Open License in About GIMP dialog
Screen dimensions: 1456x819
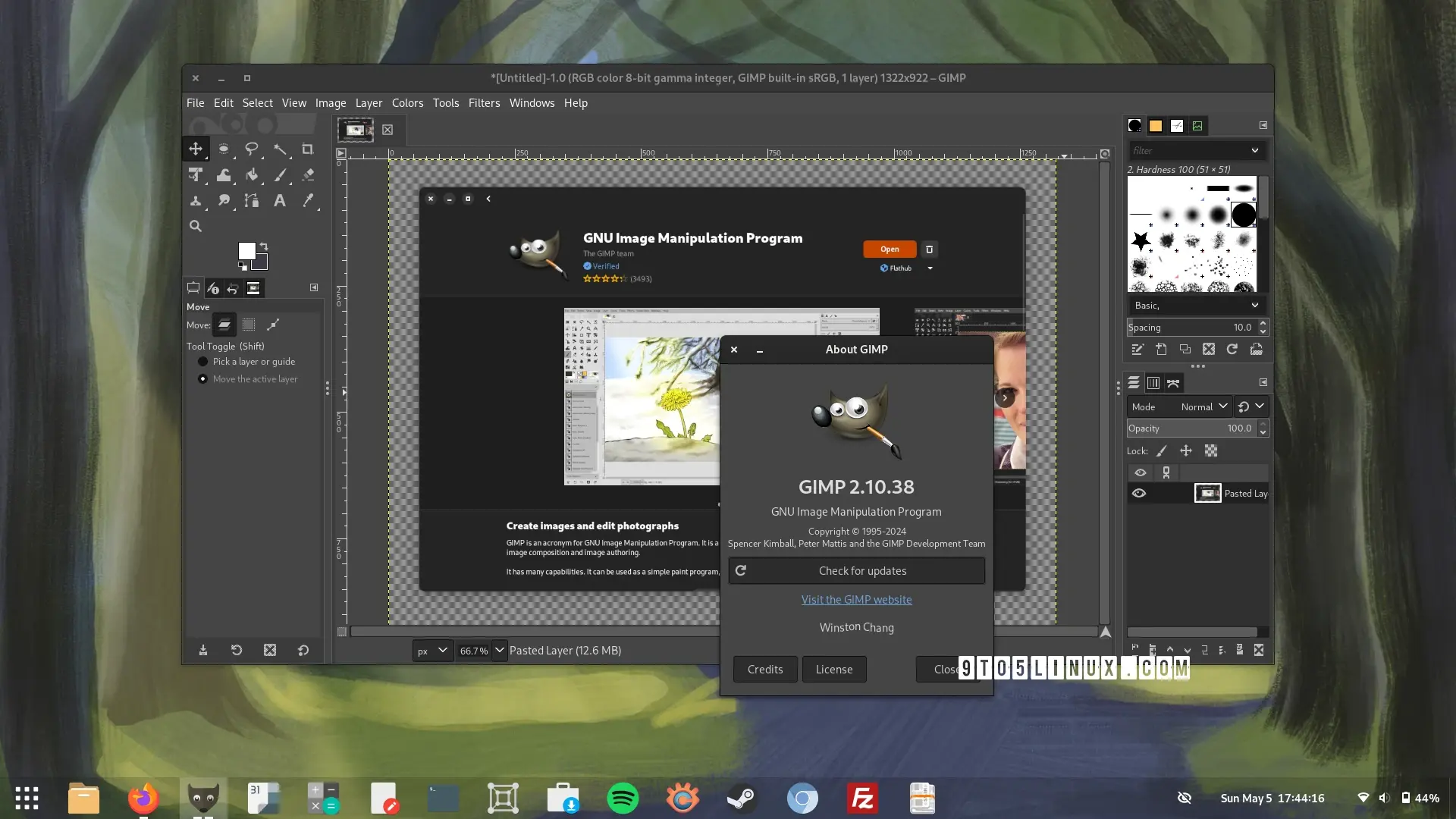833,670
